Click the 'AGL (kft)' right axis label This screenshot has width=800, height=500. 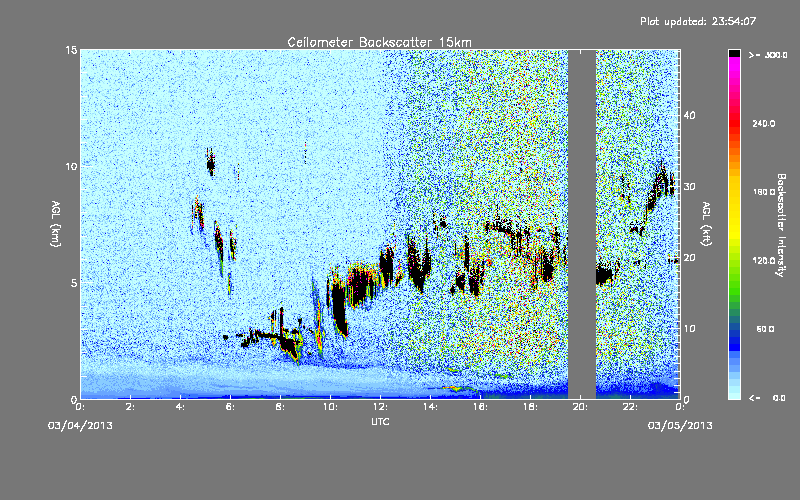(x=706, y=224)
